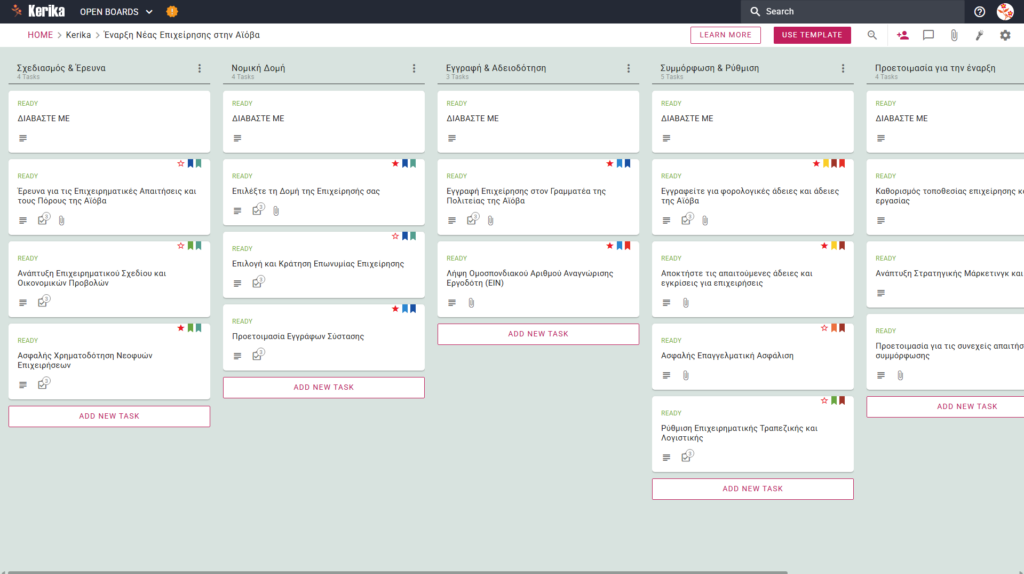The width and height of the screenshot is (1024, 574).
Task: Open attachment icon on Αποκτήστε τις απαιτούμενες άδειες card
Action: coord(686,303)
